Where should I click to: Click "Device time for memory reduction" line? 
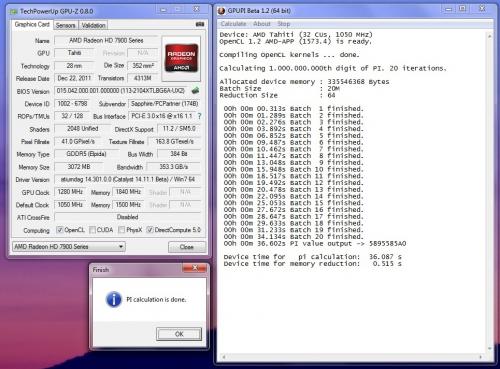click(x=313, y=264)
